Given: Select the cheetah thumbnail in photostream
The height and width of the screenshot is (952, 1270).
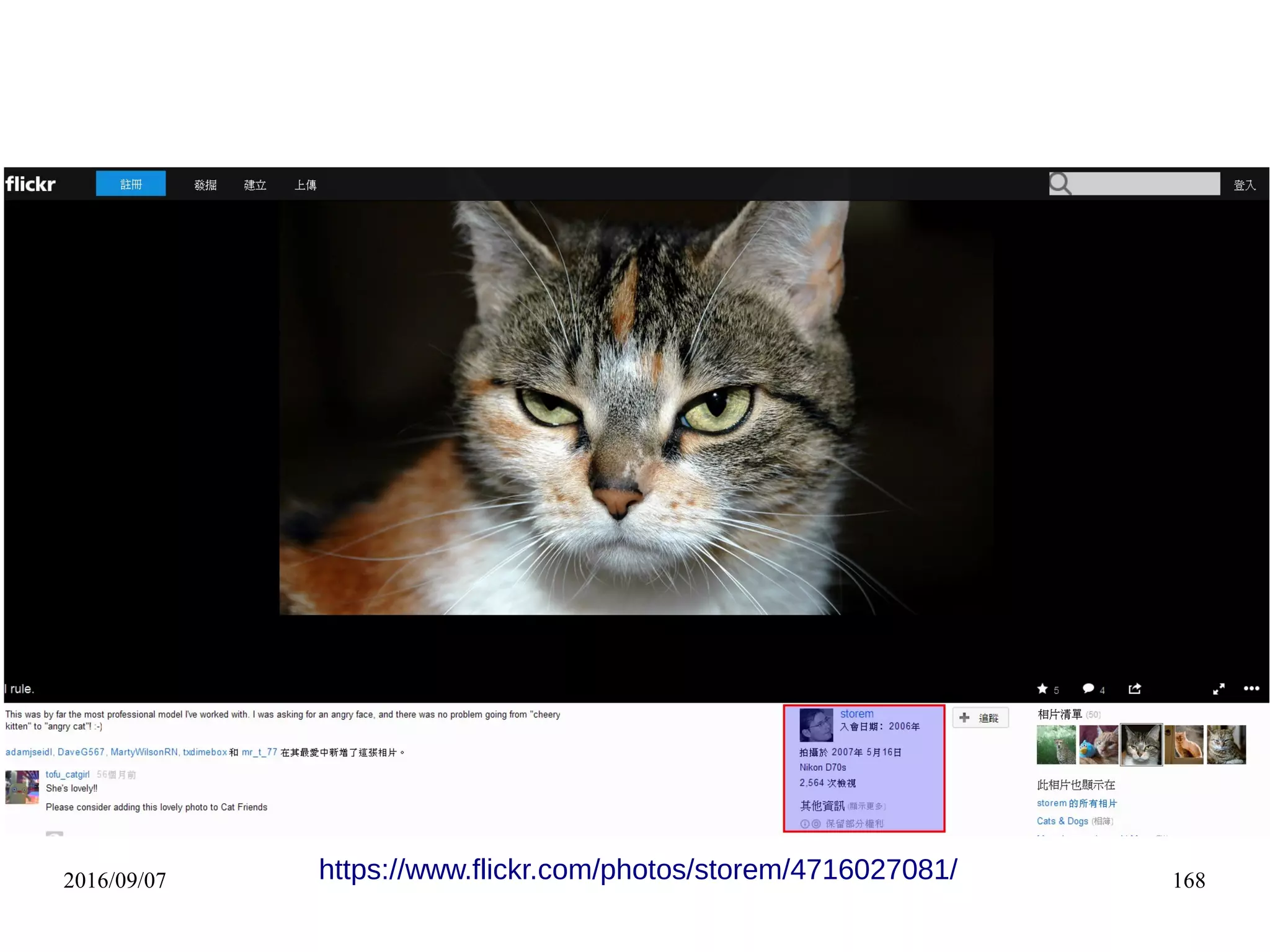Looking at the screenshot, I should coord(1056,745).
